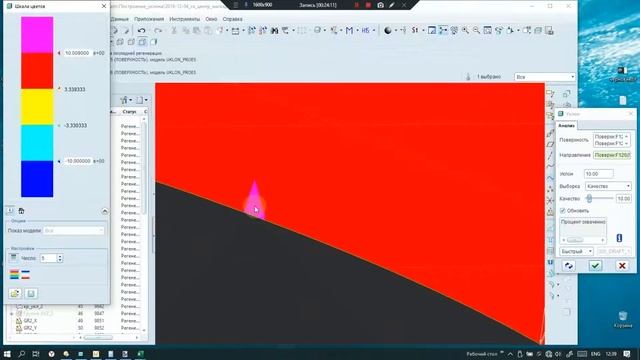Click the blue info icon in analysis dialog

(619, 238)
